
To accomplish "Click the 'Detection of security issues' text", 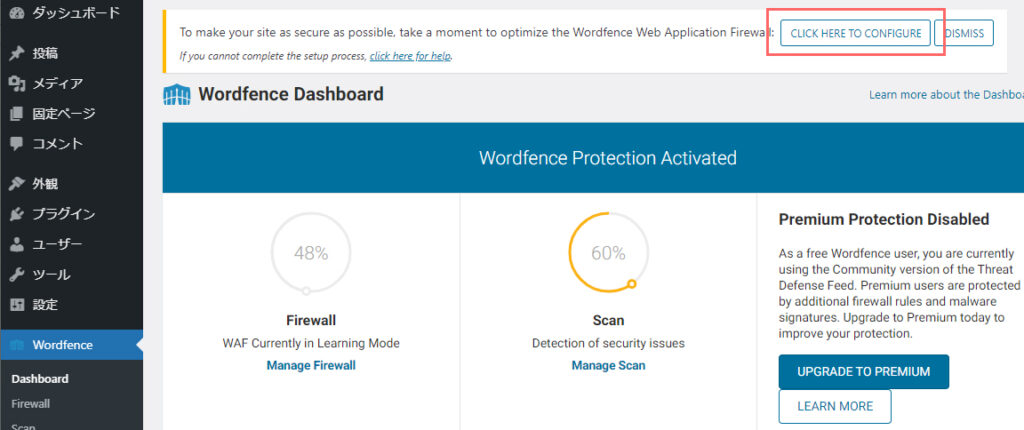I will click(608, 343).
